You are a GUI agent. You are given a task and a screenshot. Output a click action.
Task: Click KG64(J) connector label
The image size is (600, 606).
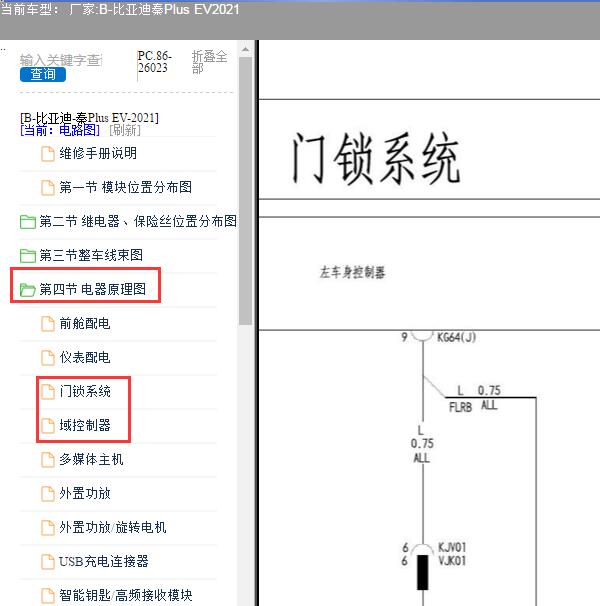click(456, 337)
